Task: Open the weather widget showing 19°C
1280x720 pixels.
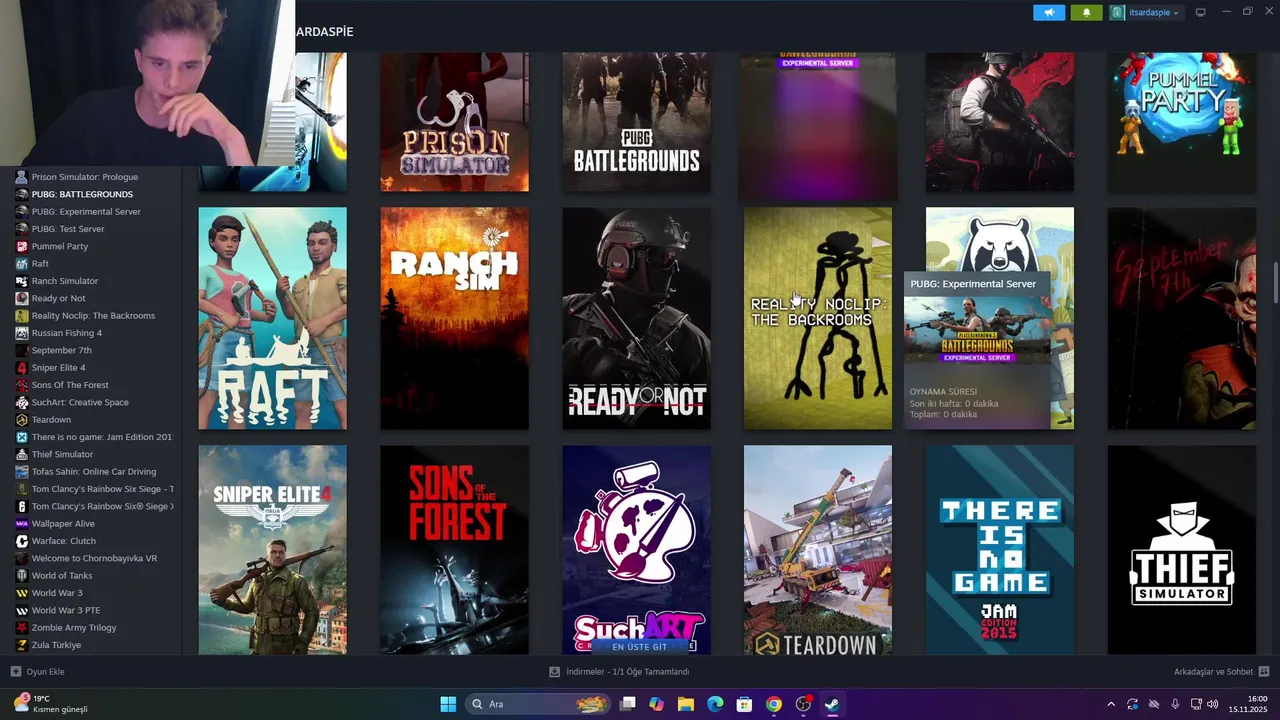Action: click(50, 704)
